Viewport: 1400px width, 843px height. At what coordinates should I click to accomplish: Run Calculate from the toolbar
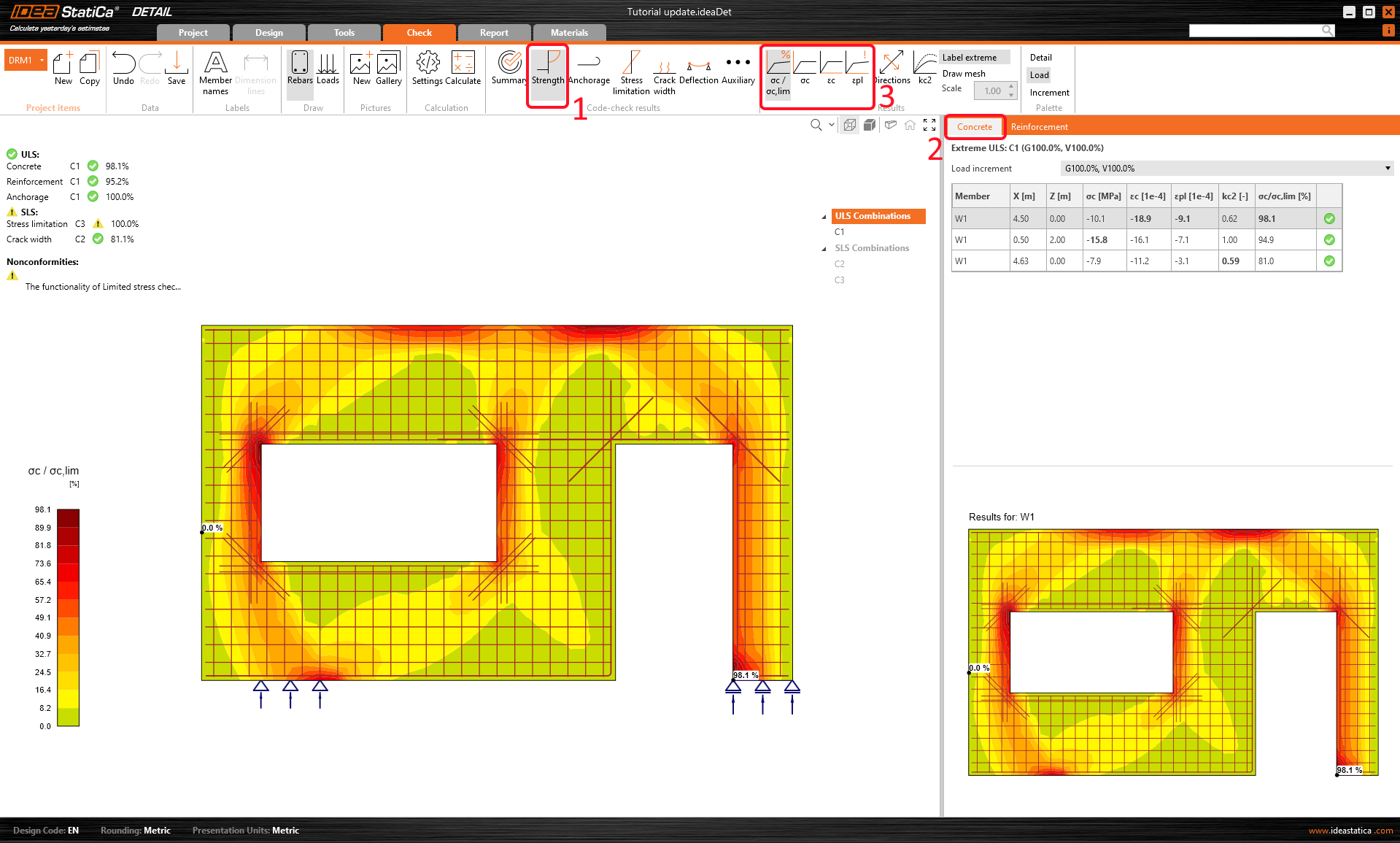pyautogui.click(x=463, y=68)
